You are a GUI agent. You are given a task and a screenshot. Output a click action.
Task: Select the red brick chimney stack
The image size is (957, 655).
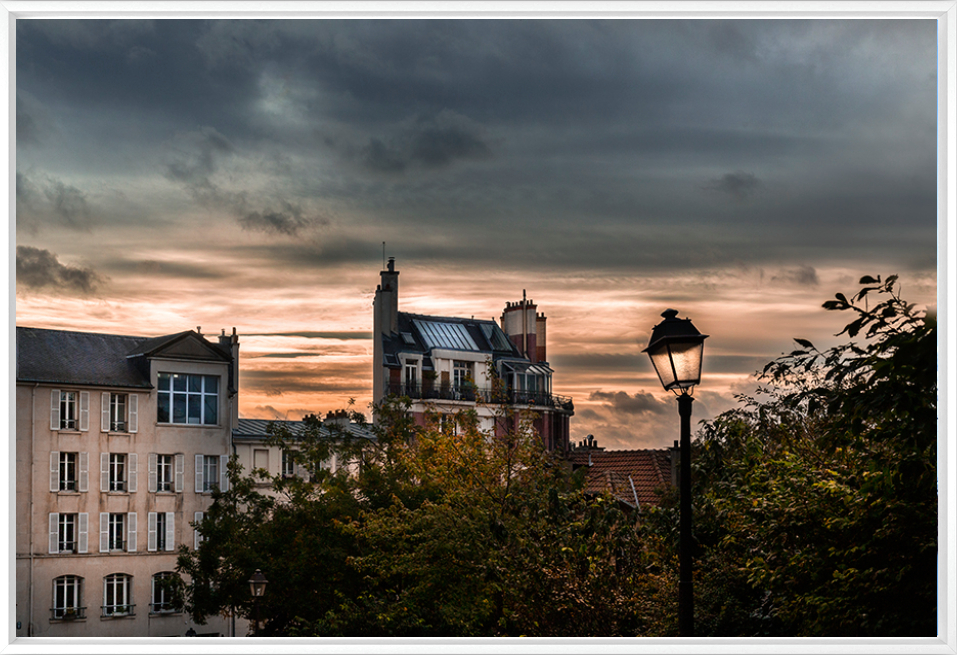[x=523, y=327]
